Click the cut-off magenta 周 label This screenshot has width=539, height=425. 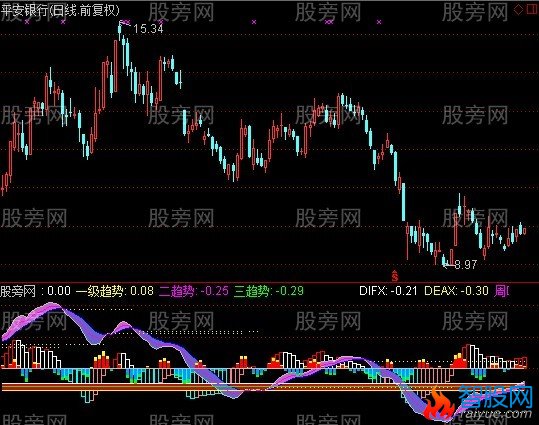(x=502, y=291)
